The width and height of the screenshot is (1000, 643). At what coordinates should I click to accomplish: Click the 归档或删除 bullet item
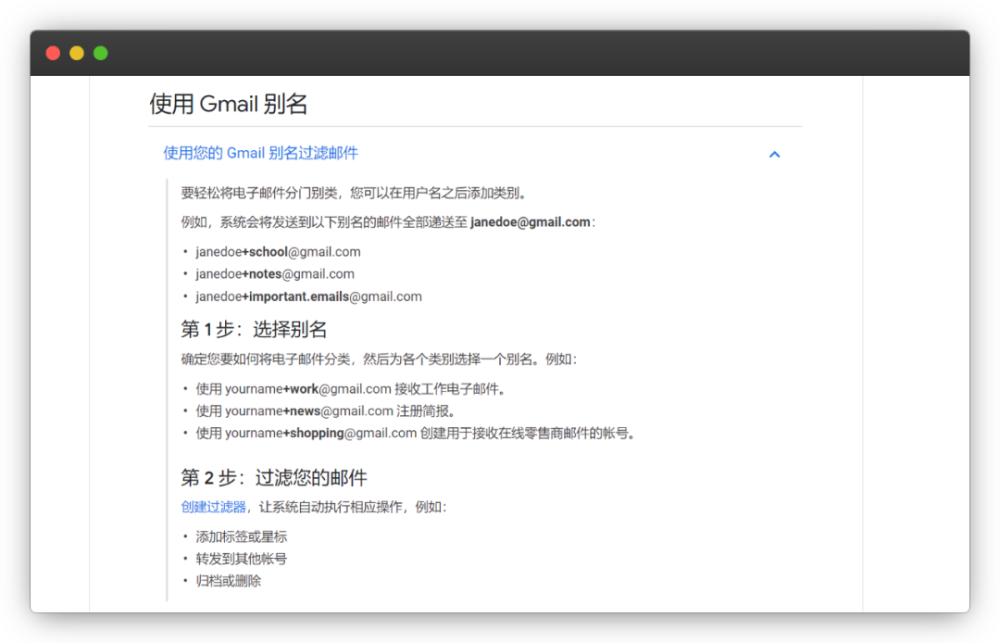pyautogui.click(x=228, y=581)
